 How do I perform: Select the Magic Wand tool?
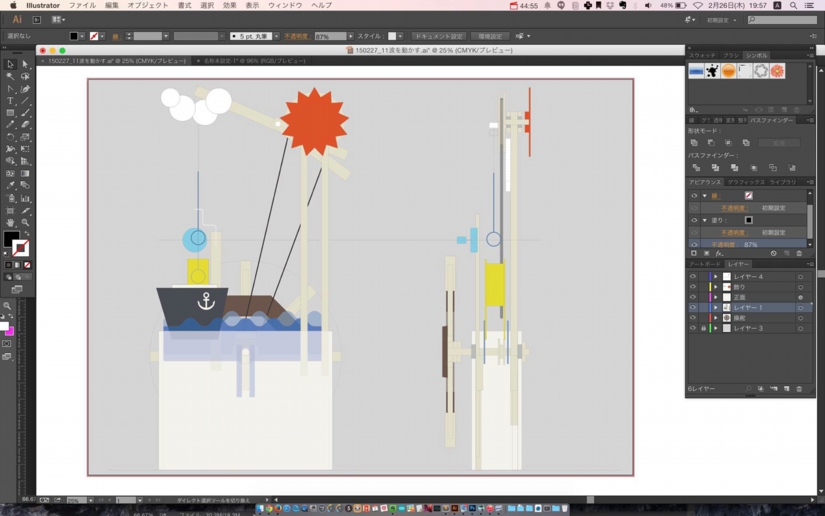(x=10, y=76)
